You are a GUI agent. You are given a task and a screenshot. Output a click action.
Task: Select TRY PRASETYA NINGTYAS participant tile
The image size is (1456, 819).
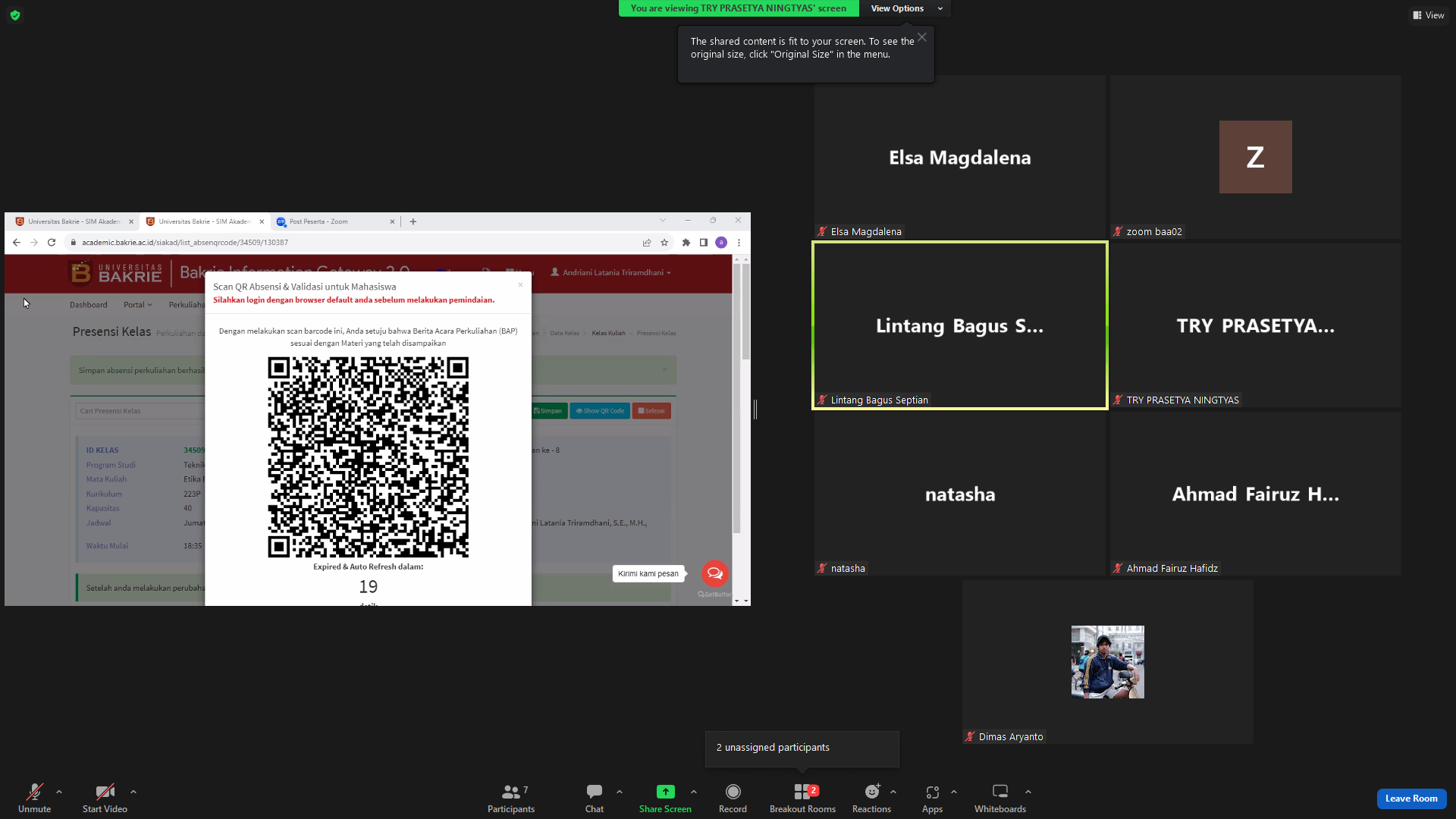click(x=1255, y=325)
